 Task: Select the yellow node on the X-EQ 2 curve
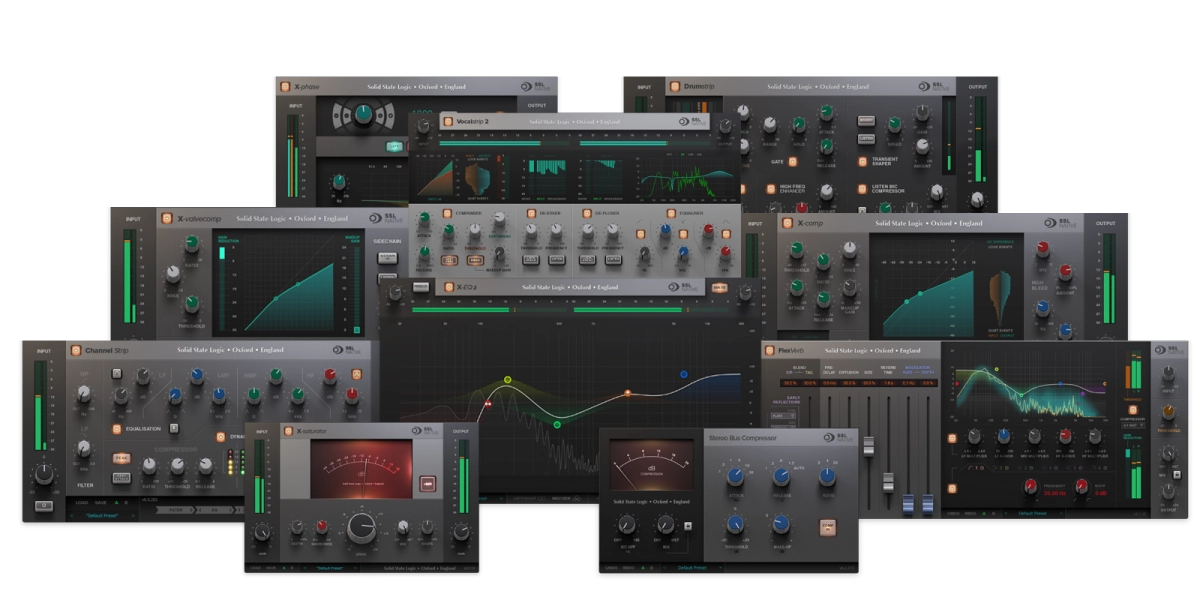(507, 379)
